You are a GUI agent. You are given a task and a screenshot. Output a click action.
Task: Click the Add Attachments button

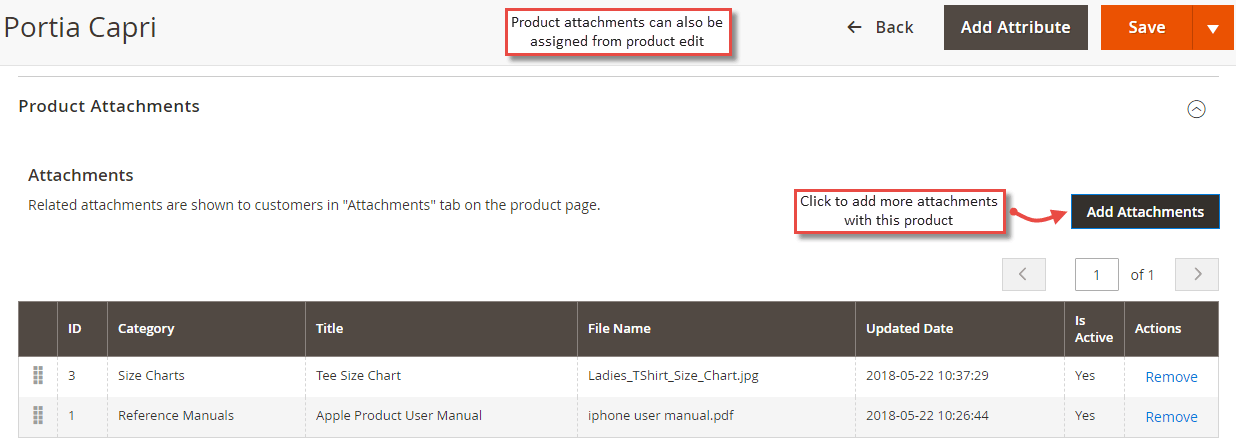tap(1145, 211)
